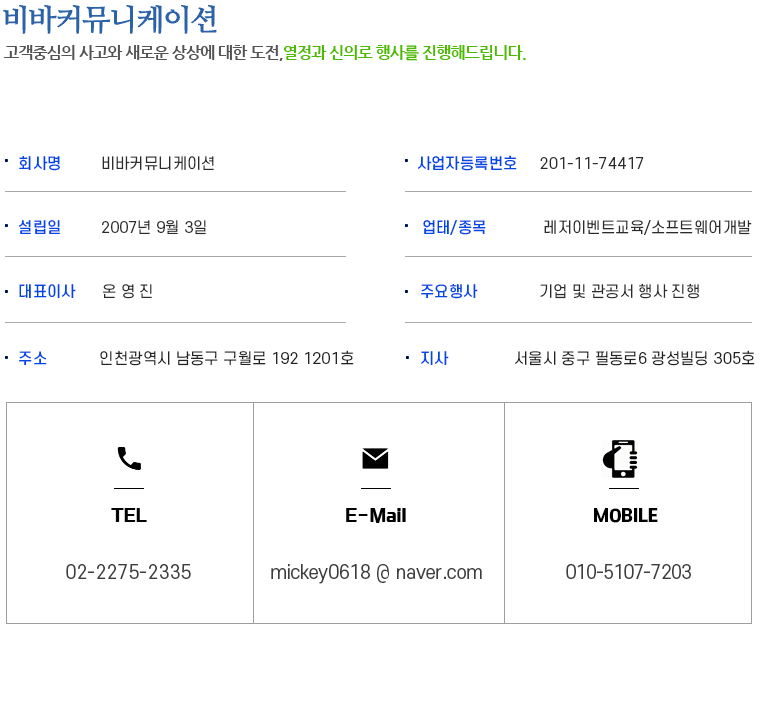The image size is (768, 710).
Task: Click the 회사명 label
Action: (40, 163)
